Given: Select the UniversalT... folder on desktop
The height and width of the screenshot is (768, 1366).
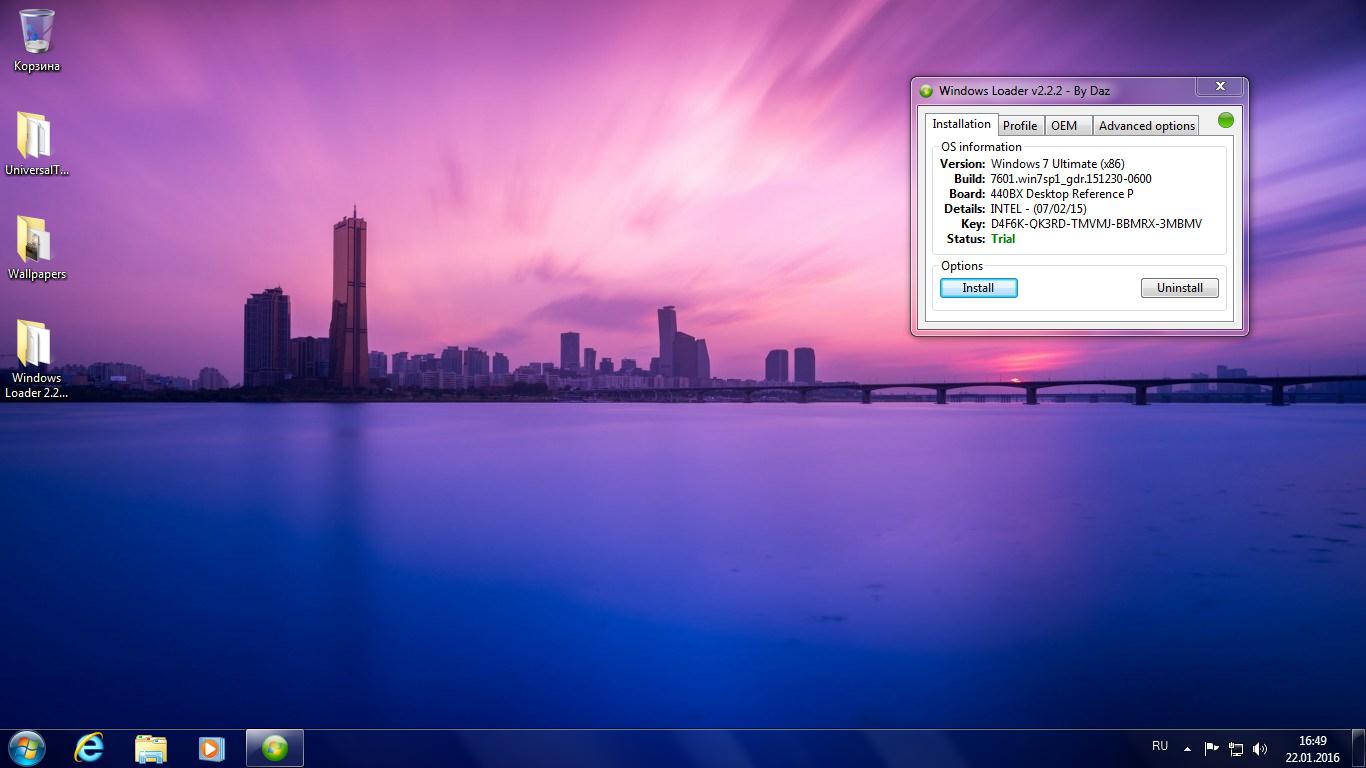Looking at the screenshot, I should pyautogui.click(x=36, y=144).
